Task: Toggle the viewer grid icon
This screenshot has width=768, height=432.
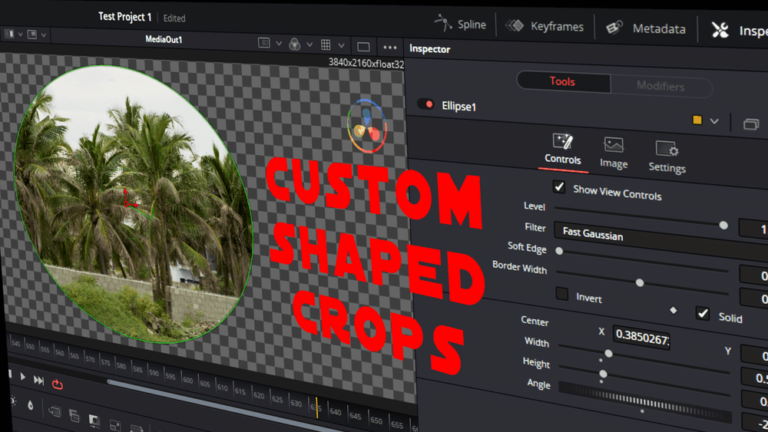Action: tap(326, 45)
